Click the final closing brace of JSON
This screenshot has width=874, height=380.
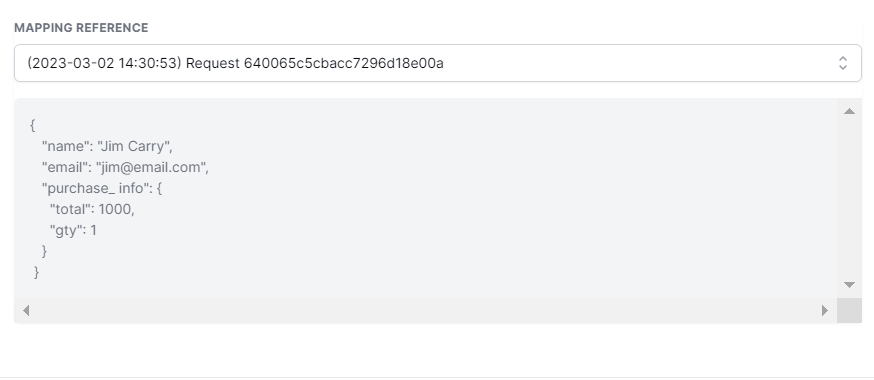pyautogui.click(x=37, y=272)
